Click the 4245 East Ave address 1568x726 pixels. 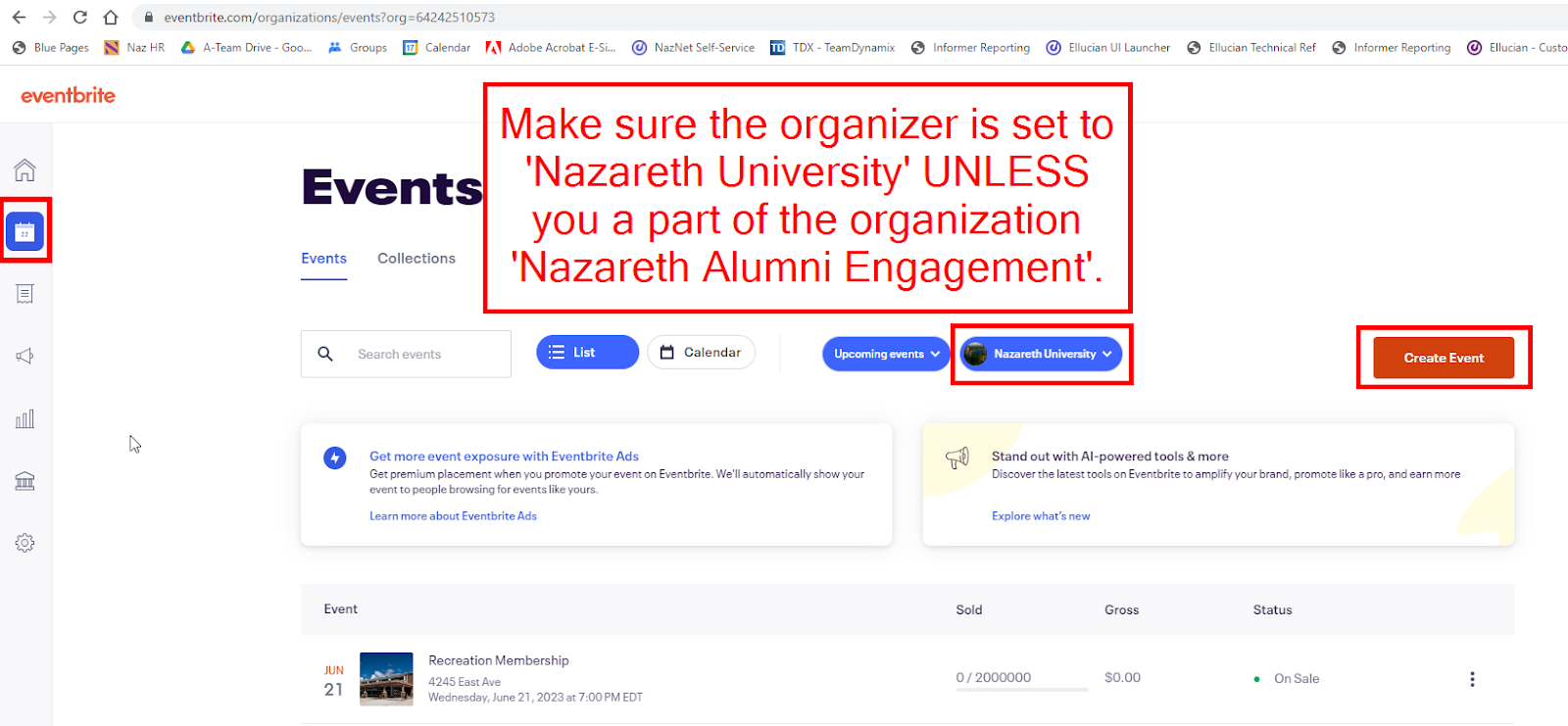465,682
